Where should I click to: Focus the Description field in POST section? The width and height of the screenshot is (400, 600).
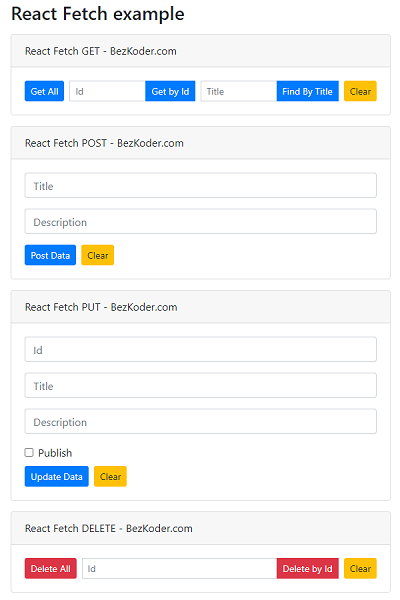201,222
